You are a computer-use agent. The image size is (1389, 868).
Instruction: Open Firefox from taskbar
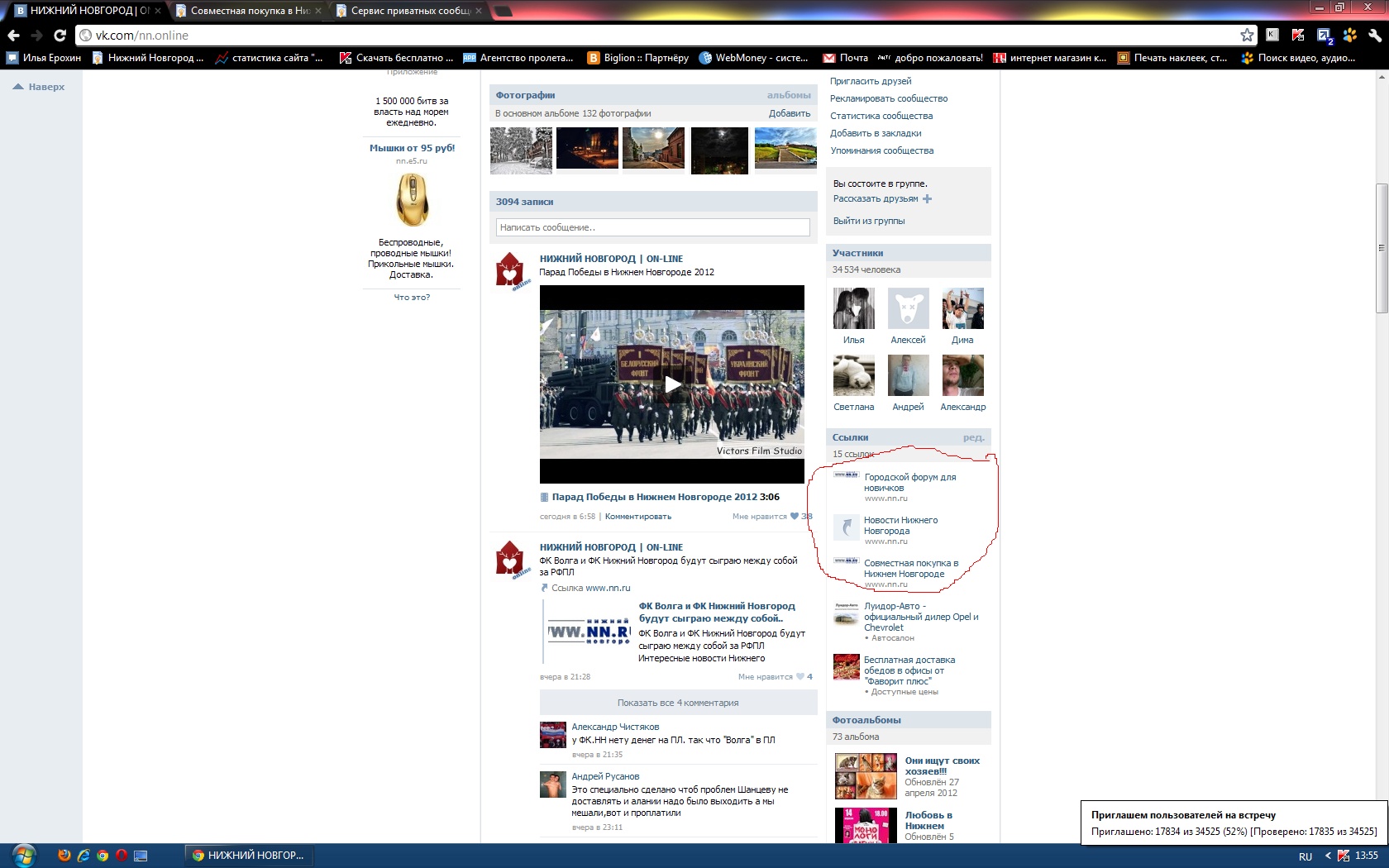pyautogui.click(x=64, y=856)
